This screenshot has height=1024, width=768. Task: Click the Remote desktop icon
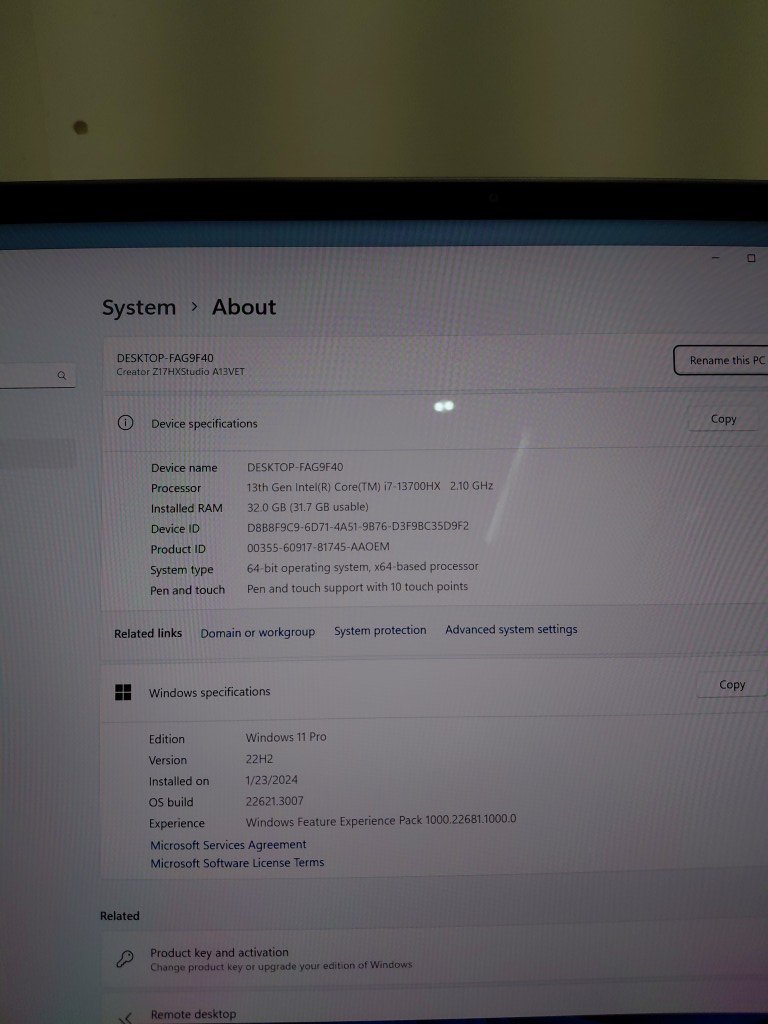coord(125,1017)
